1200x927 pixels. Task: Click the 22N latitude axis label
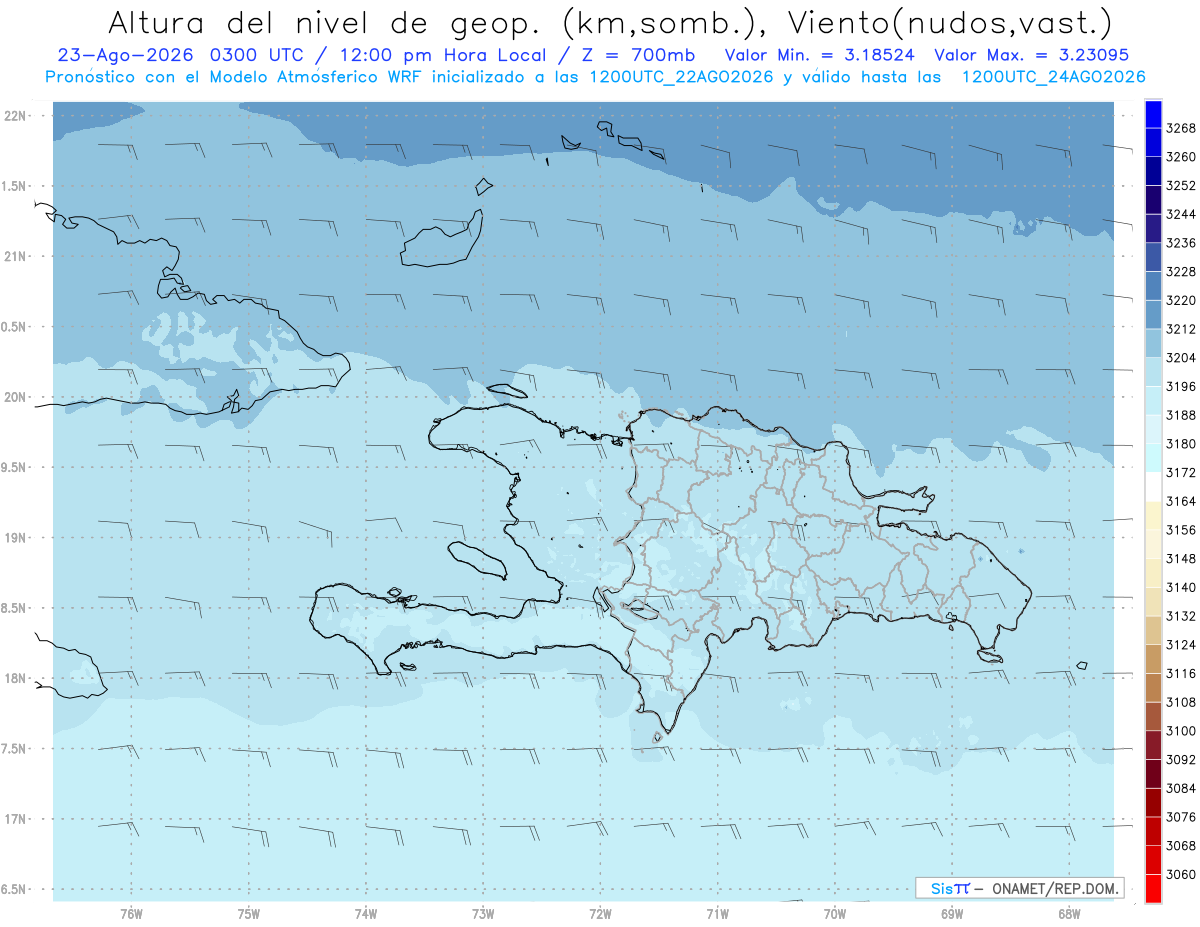[16, 115]
